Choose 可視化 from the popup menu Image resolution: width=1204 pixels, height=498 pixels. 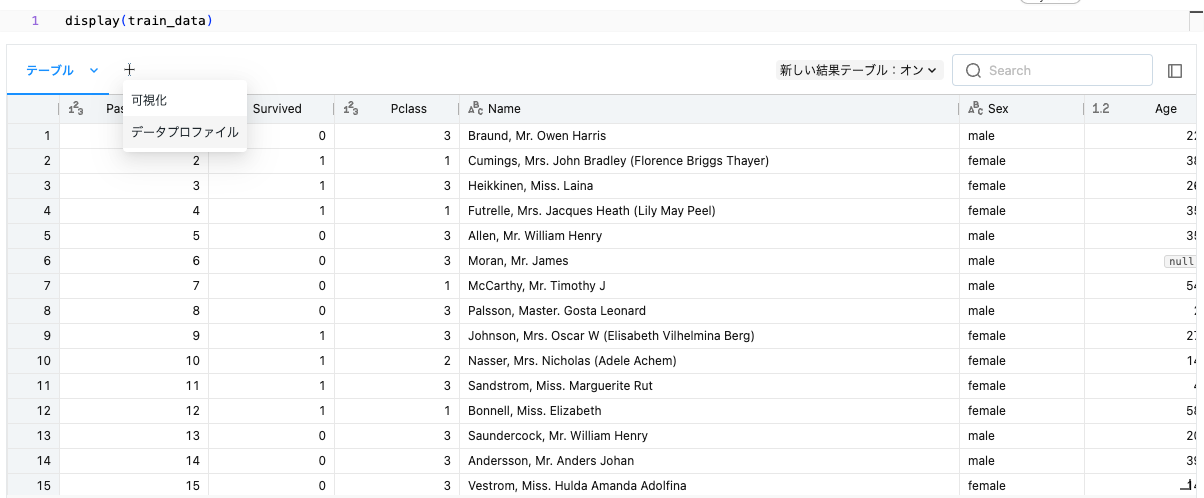coord(185,100)
